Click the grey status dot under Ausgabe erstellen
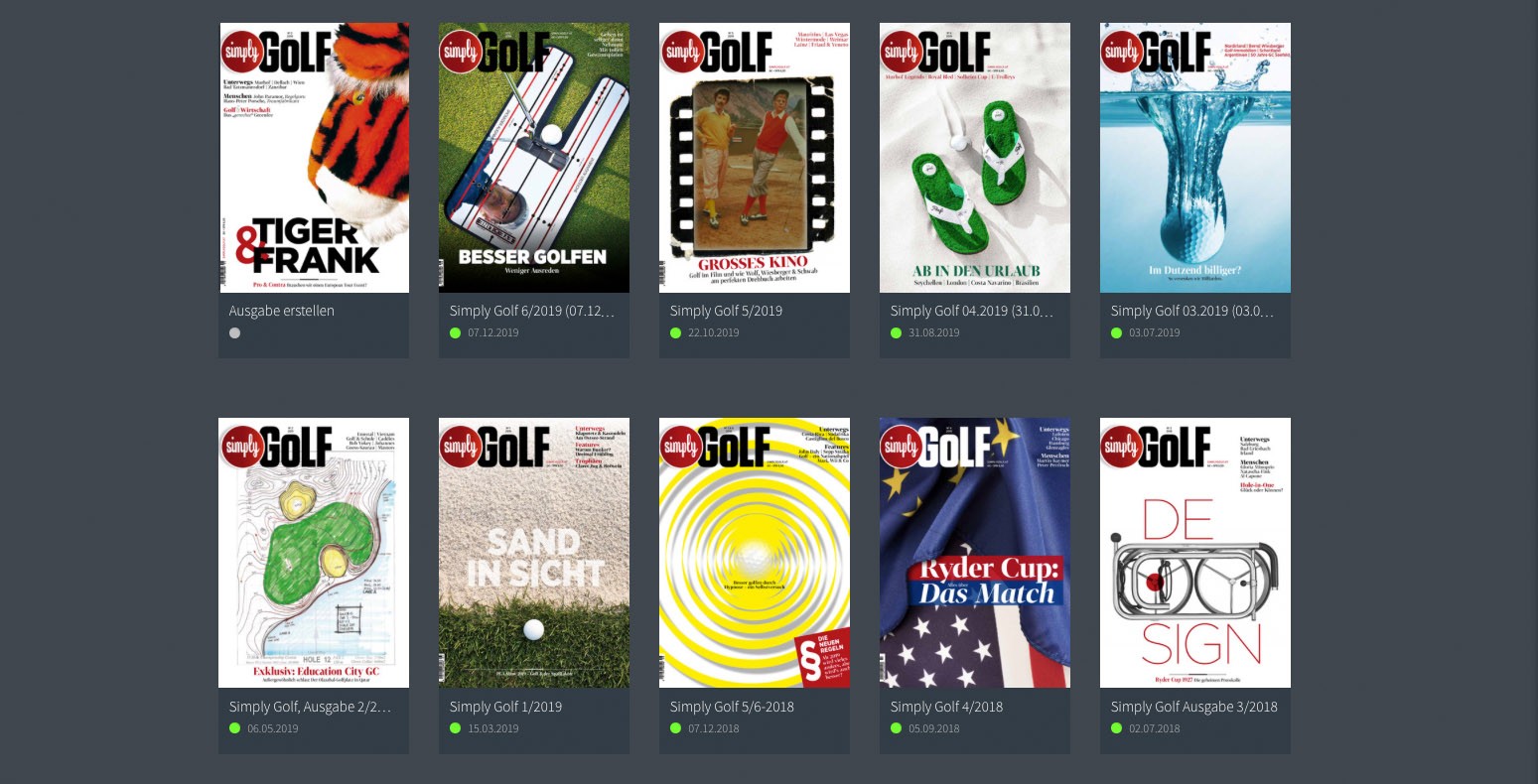1538x784 pixels. pyautogui.click(x=235, y=332)
